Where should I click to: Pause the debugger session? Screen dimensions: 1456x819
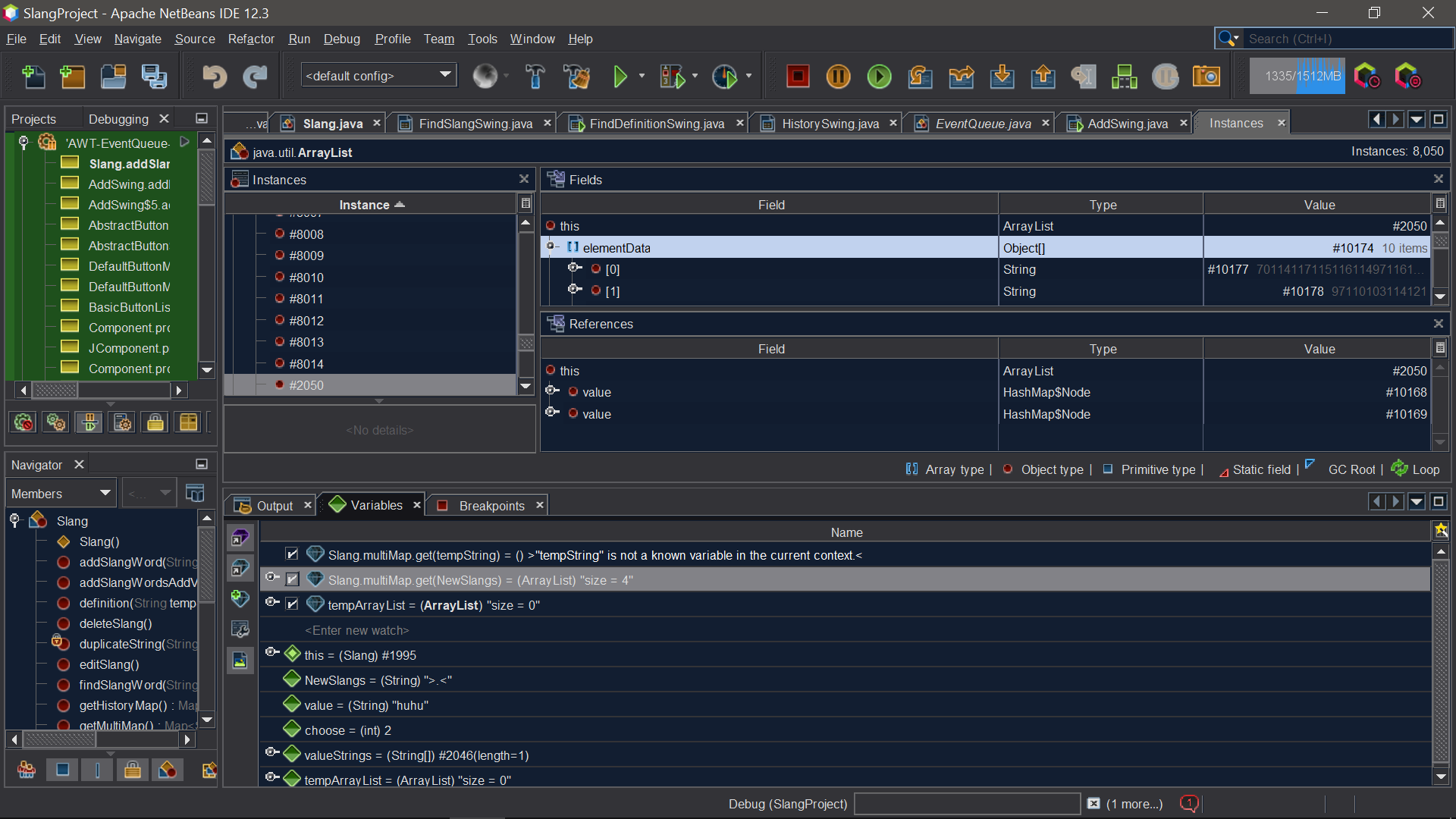pyautogui.click(x=839, y=77)
